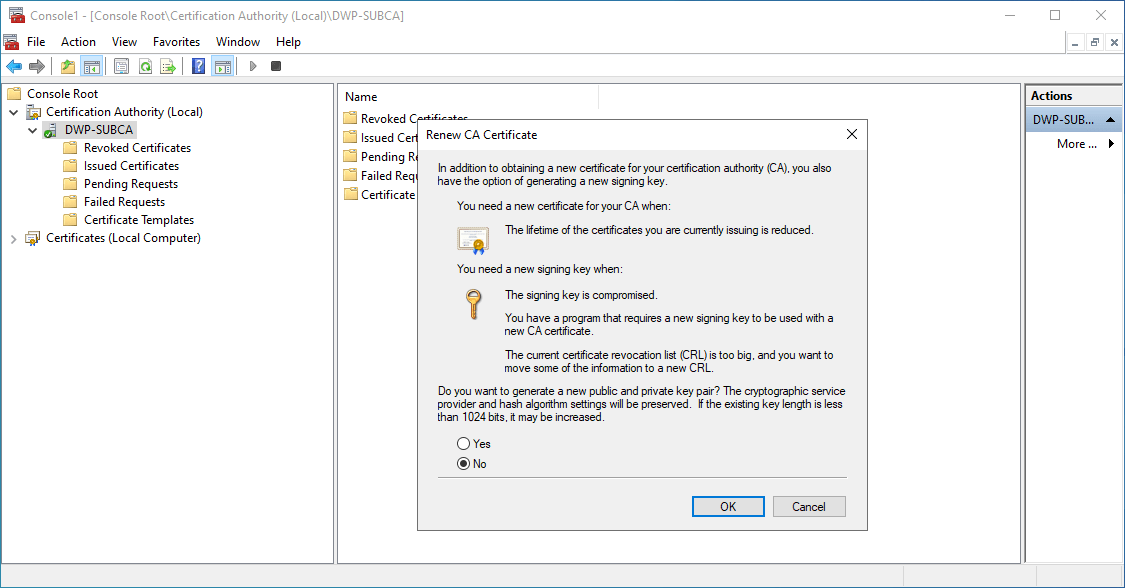
Task: Toggle Show/Hide Console Tree toolbar icon
Action: coord(92,66)
